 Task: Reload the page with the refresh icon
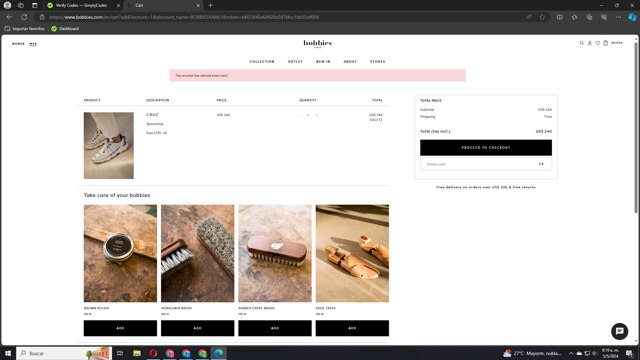point(24,17)
